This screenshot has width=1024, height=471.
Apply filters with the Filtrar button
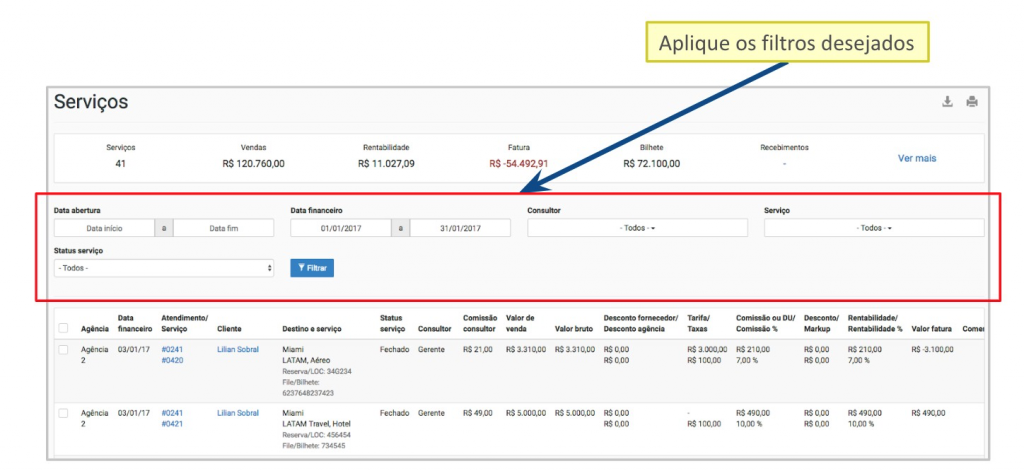(312, 268)
